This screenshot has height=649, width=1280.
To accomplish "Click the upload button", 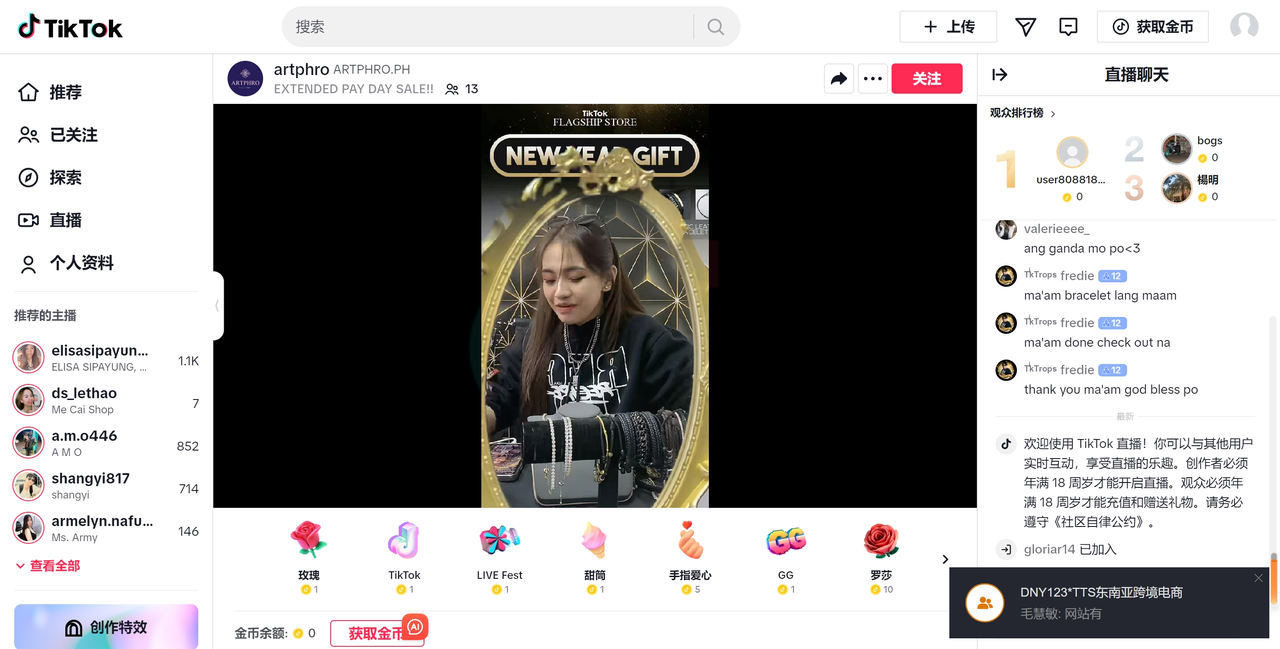I will coord(948,27).
